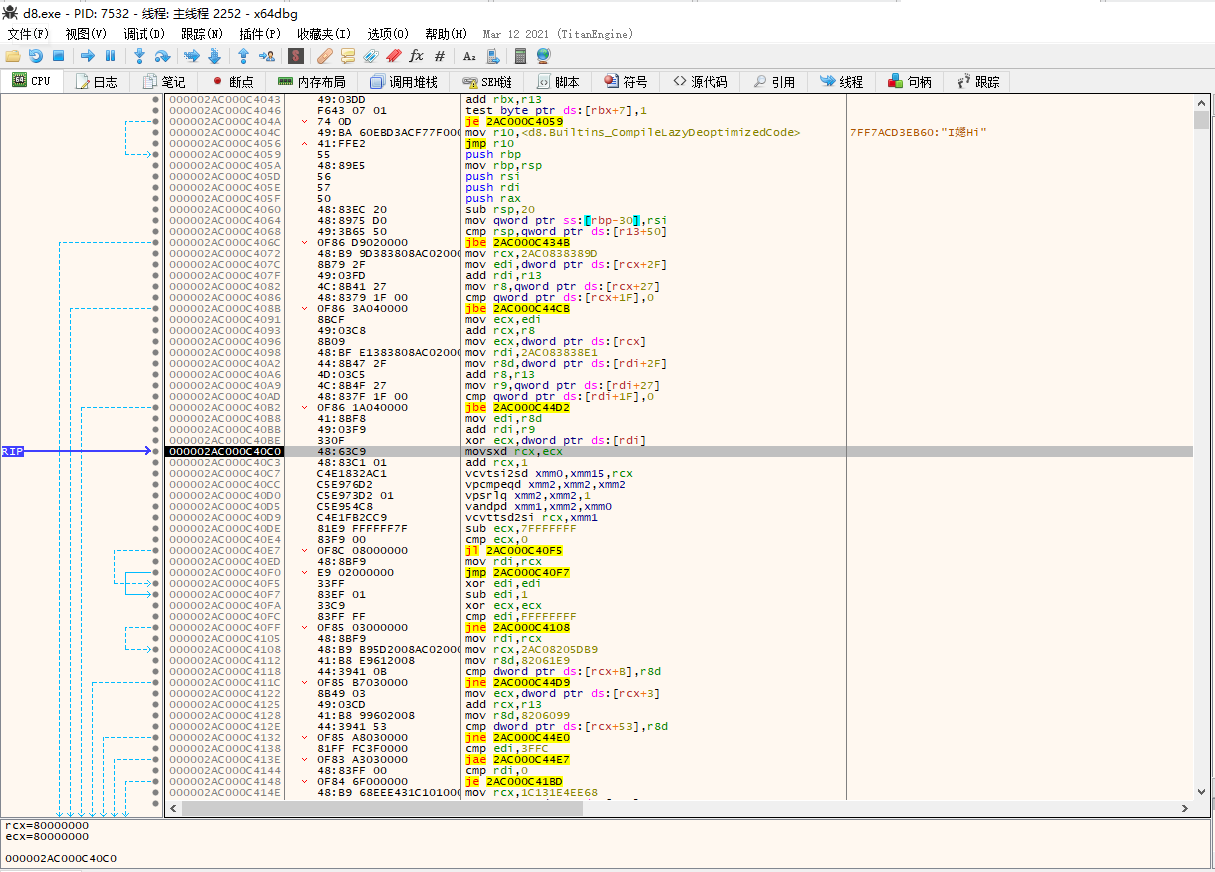Click the Run arrow toolbar icon
1215x872 pixels.
point(87,56)
